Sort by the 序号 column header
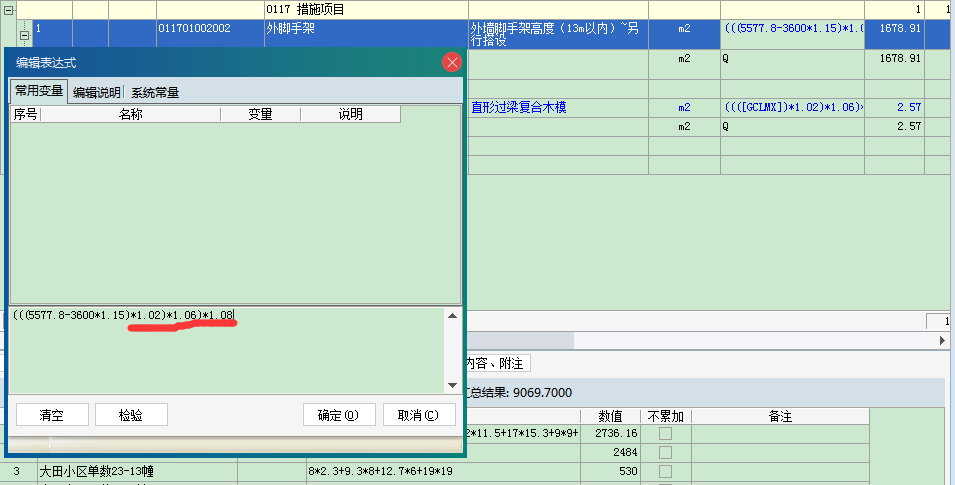The image size is (955, 485). [26, 114]
